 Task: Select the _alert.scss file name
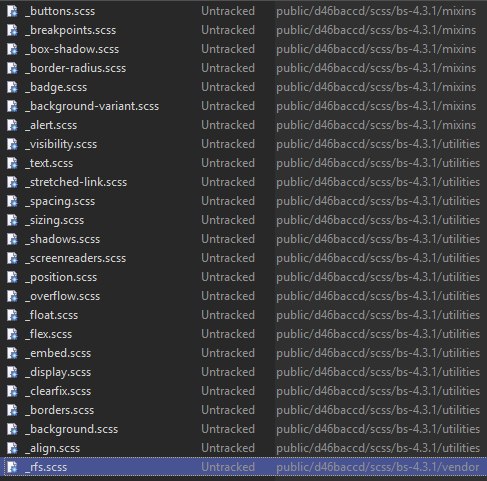51,125
